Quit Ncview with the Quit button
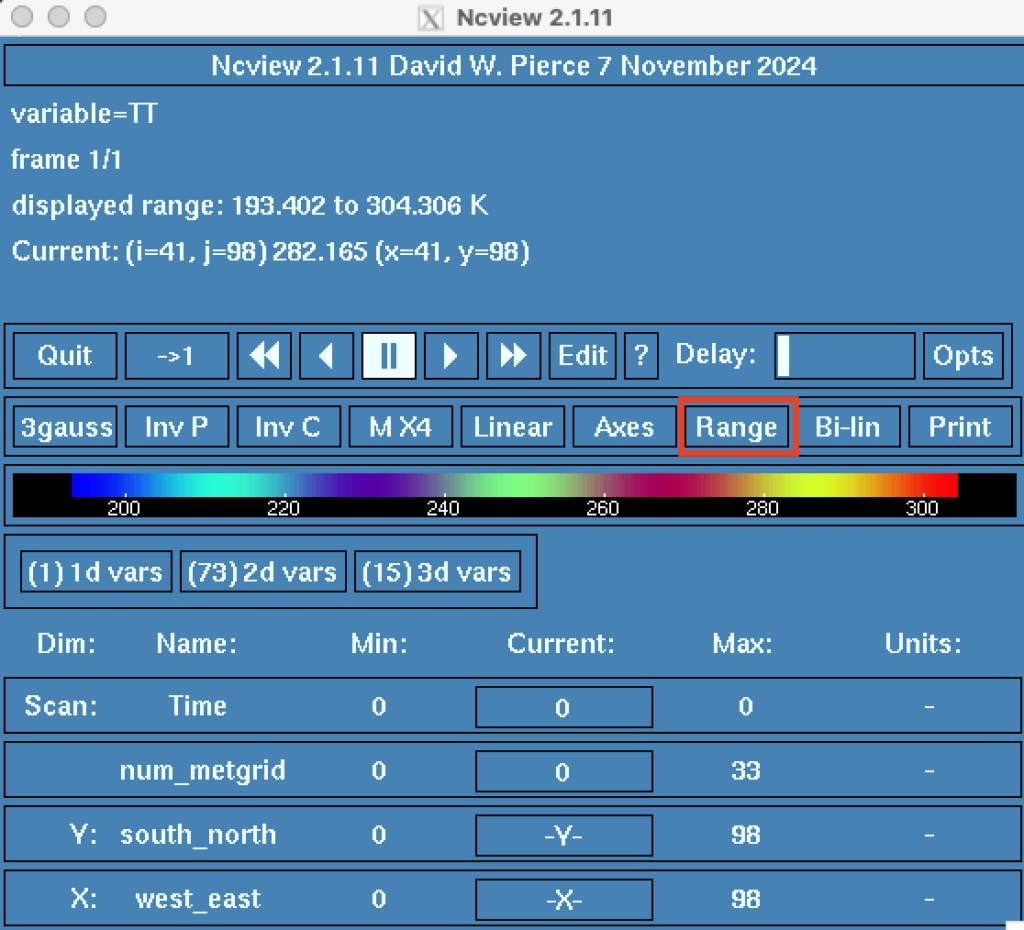 (x=65, y=356)
